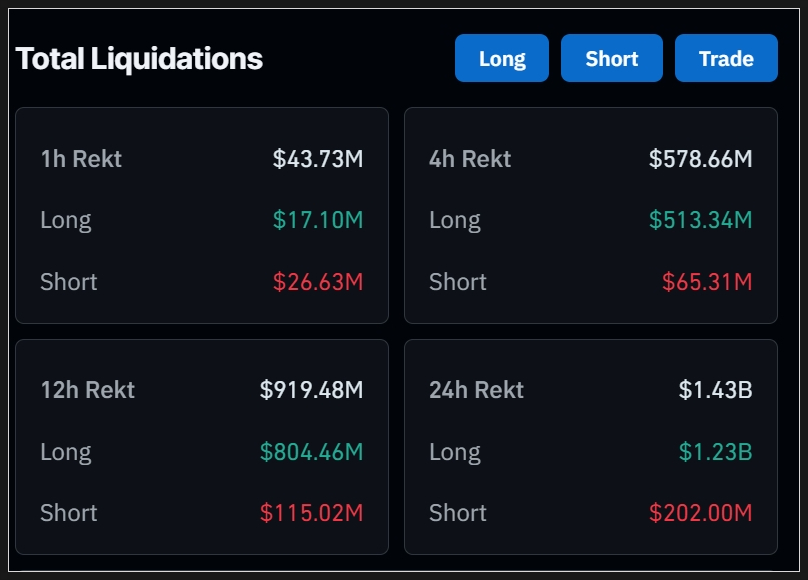Viewport: 808px width, 580px height.
Task: Select the $43.73M 1h total value
Action: click(318, 159)
